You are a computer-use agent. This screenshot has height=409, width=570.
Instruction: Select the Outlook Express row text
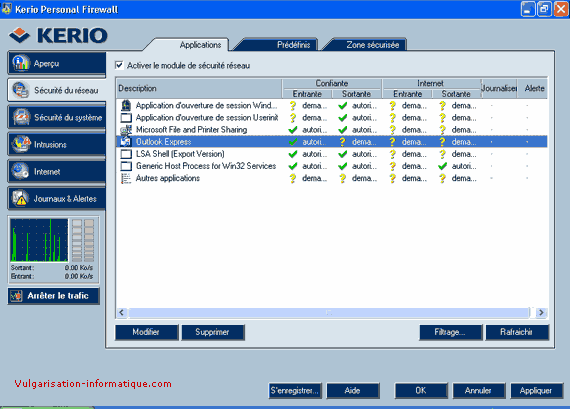click(x=163, y=142)
